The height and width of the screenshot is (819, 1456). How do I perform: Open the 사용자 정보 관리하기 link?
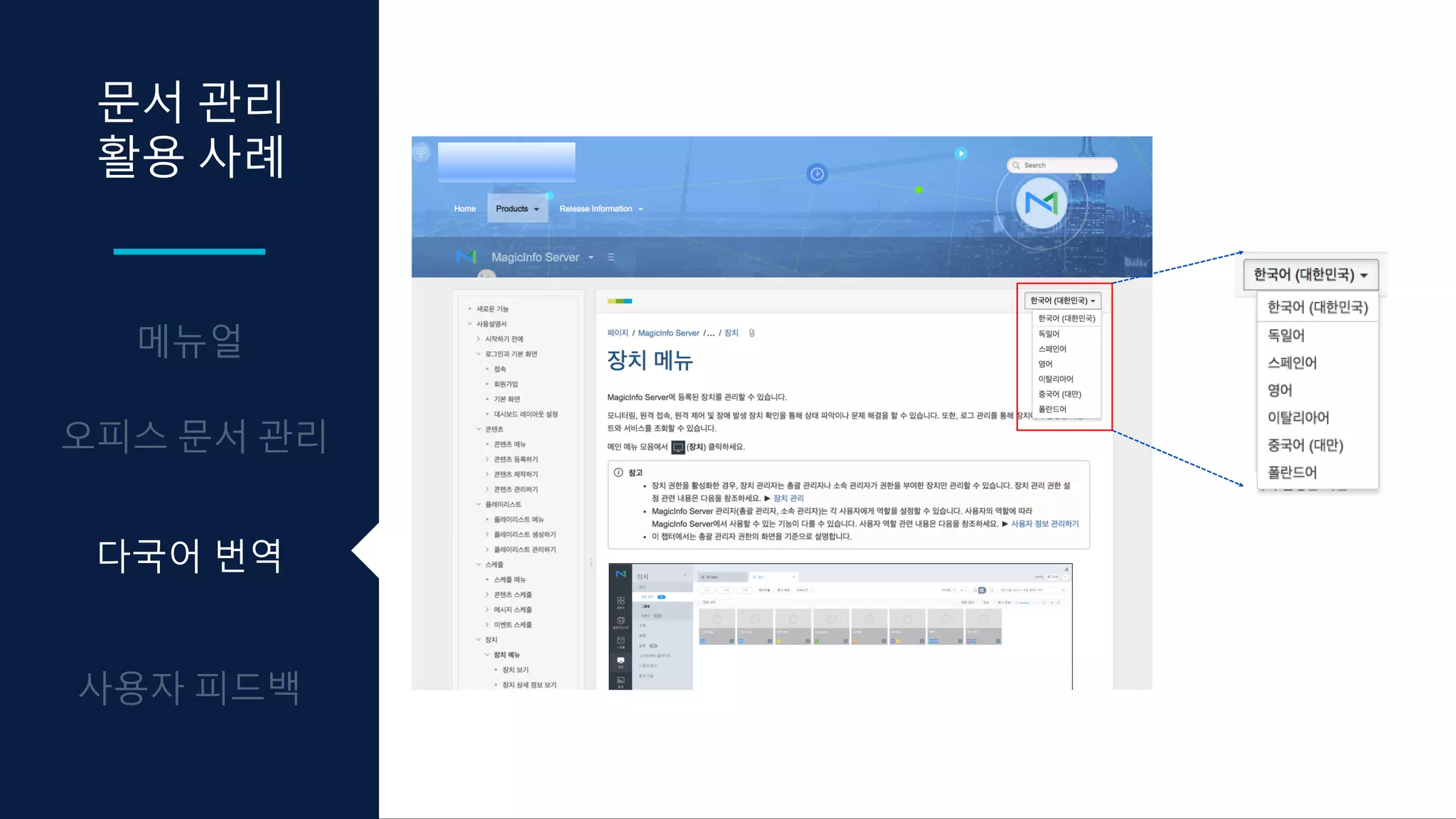coord(1044,524)
